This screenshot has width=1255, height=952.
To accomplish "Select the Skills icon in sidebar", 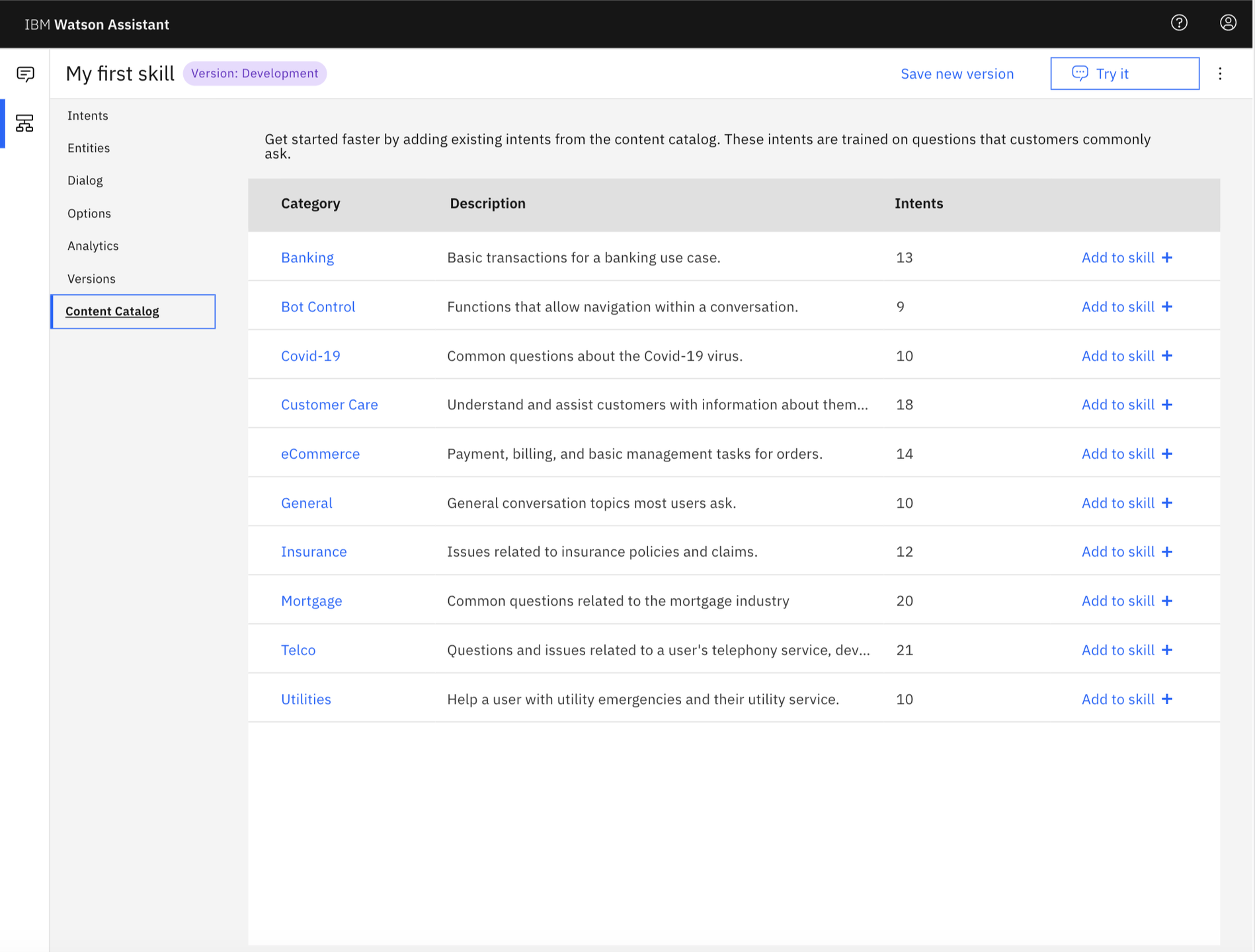I will tap(24, 123).
